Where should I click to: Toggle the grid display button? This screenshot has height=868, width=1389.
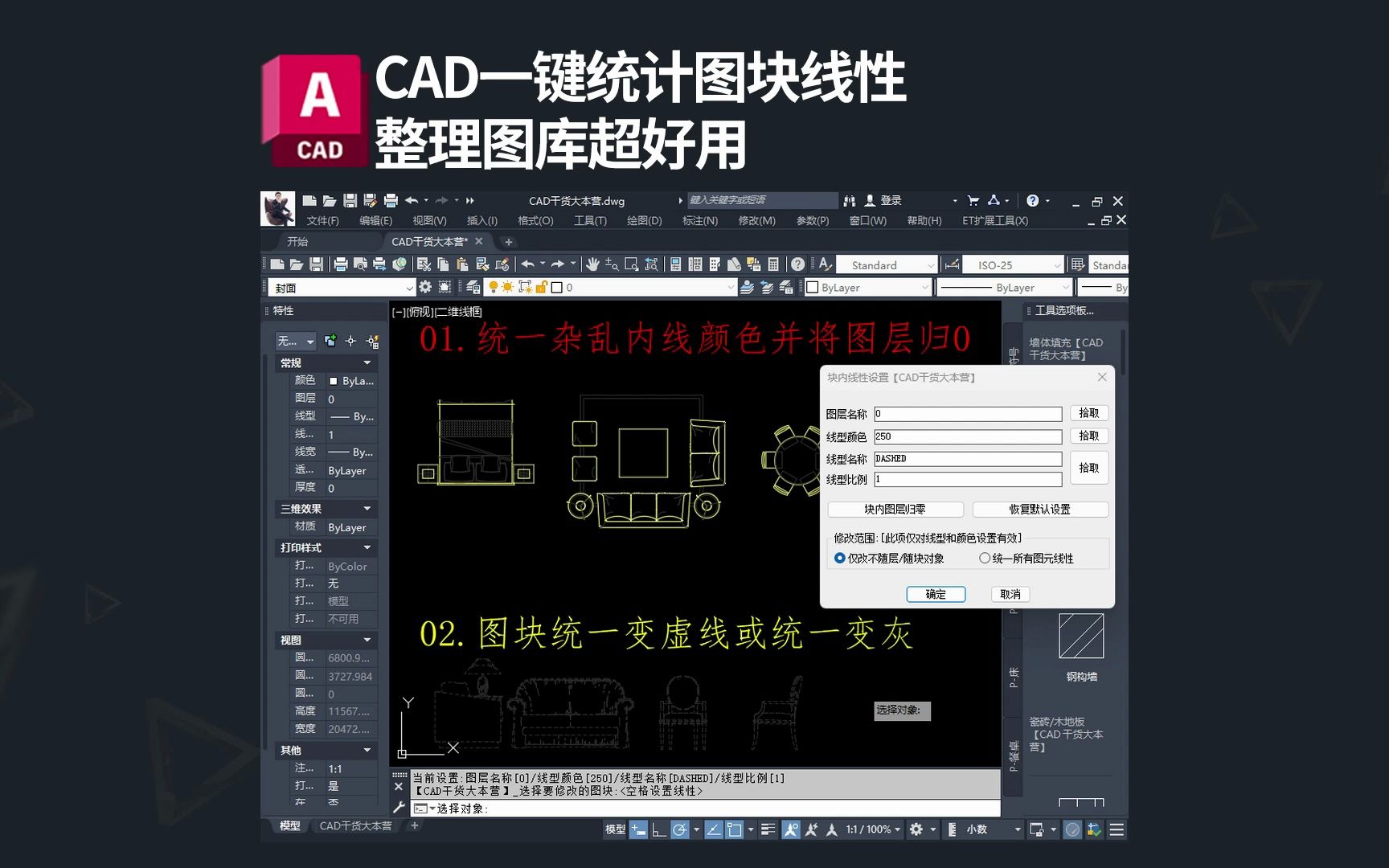coord(658,829)
